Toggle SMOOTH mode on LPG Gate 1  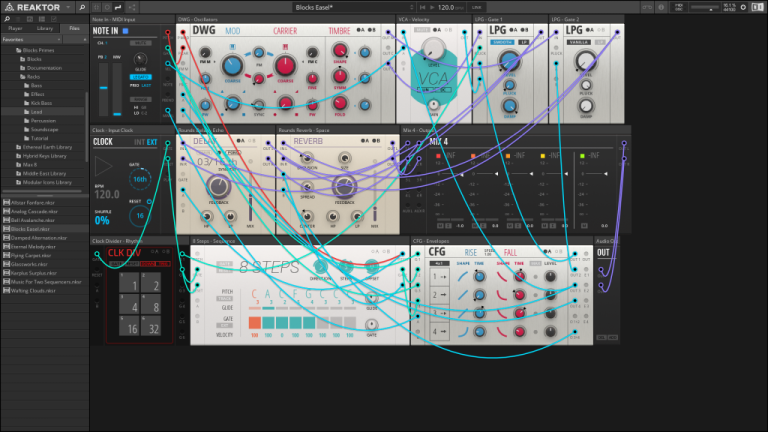click(502, 43)
